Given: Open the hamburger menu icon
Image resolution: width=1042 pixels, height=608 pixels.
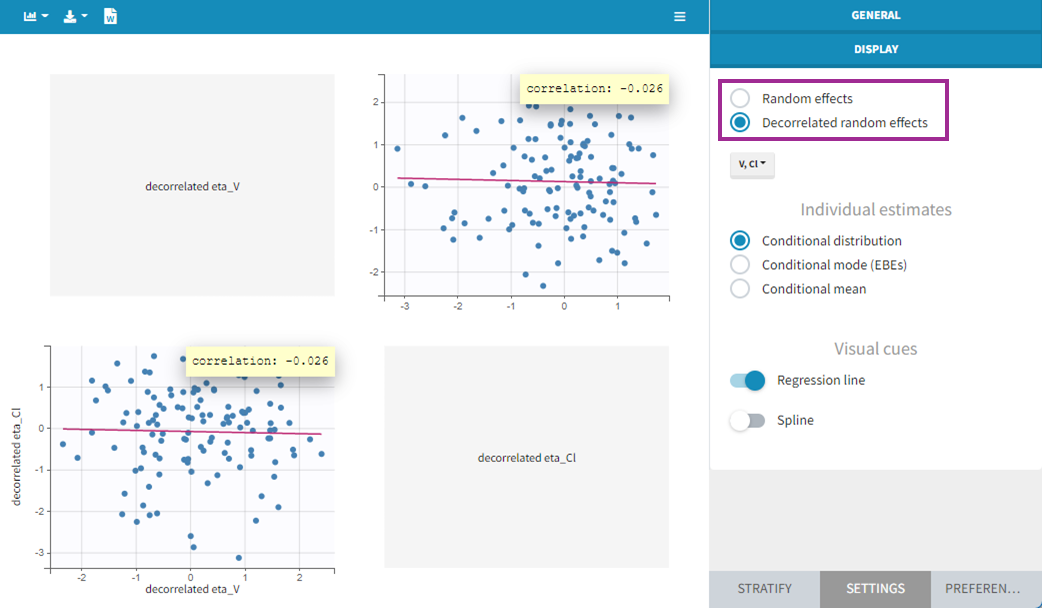Looking at the screenshot, I should click(680, 17).
